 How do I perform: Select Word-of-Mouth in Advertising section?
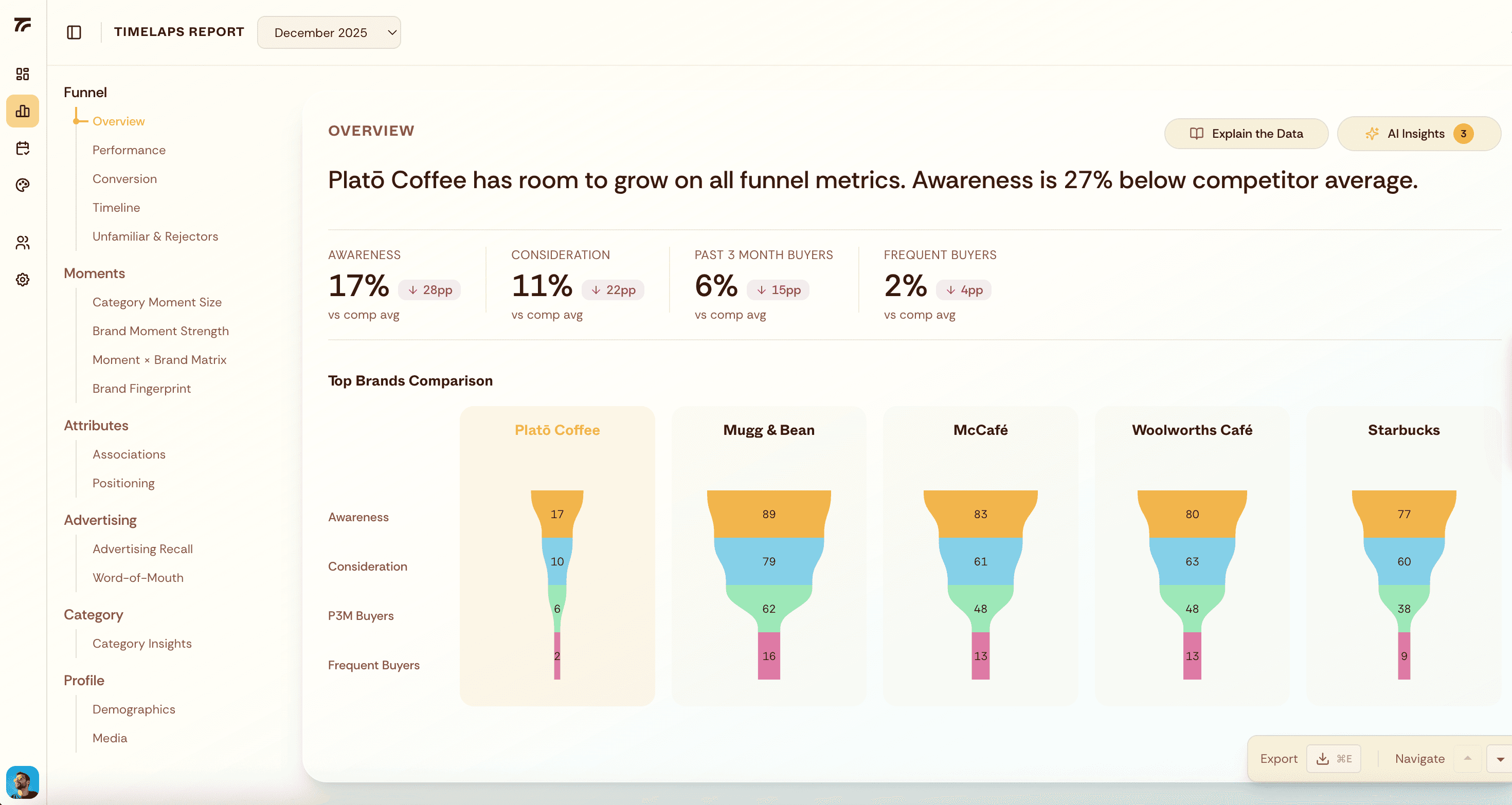pyautogui.click(x=137, y=577)
